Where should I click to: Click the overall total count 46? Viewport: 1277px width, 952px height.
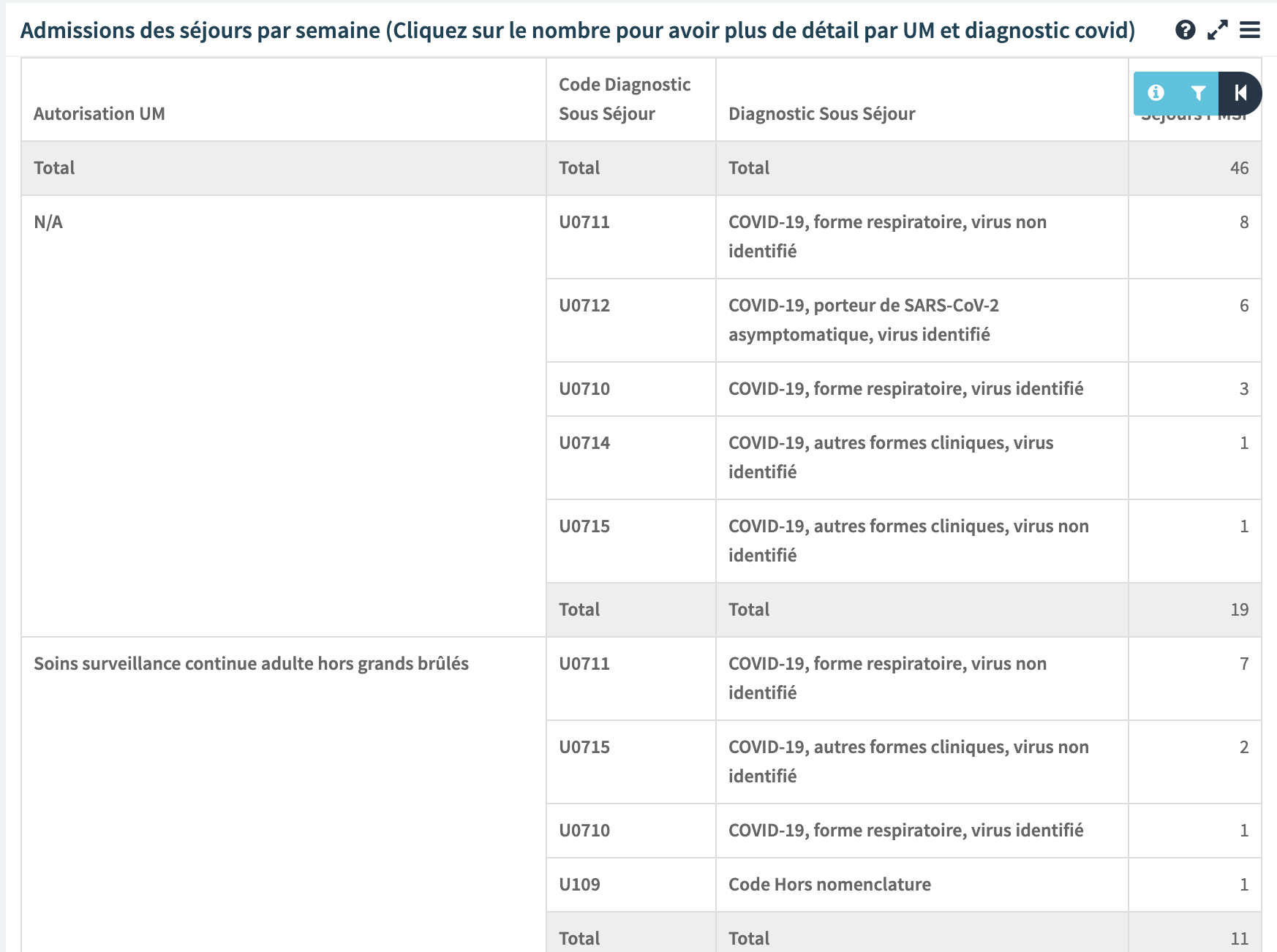[1239, 168]
